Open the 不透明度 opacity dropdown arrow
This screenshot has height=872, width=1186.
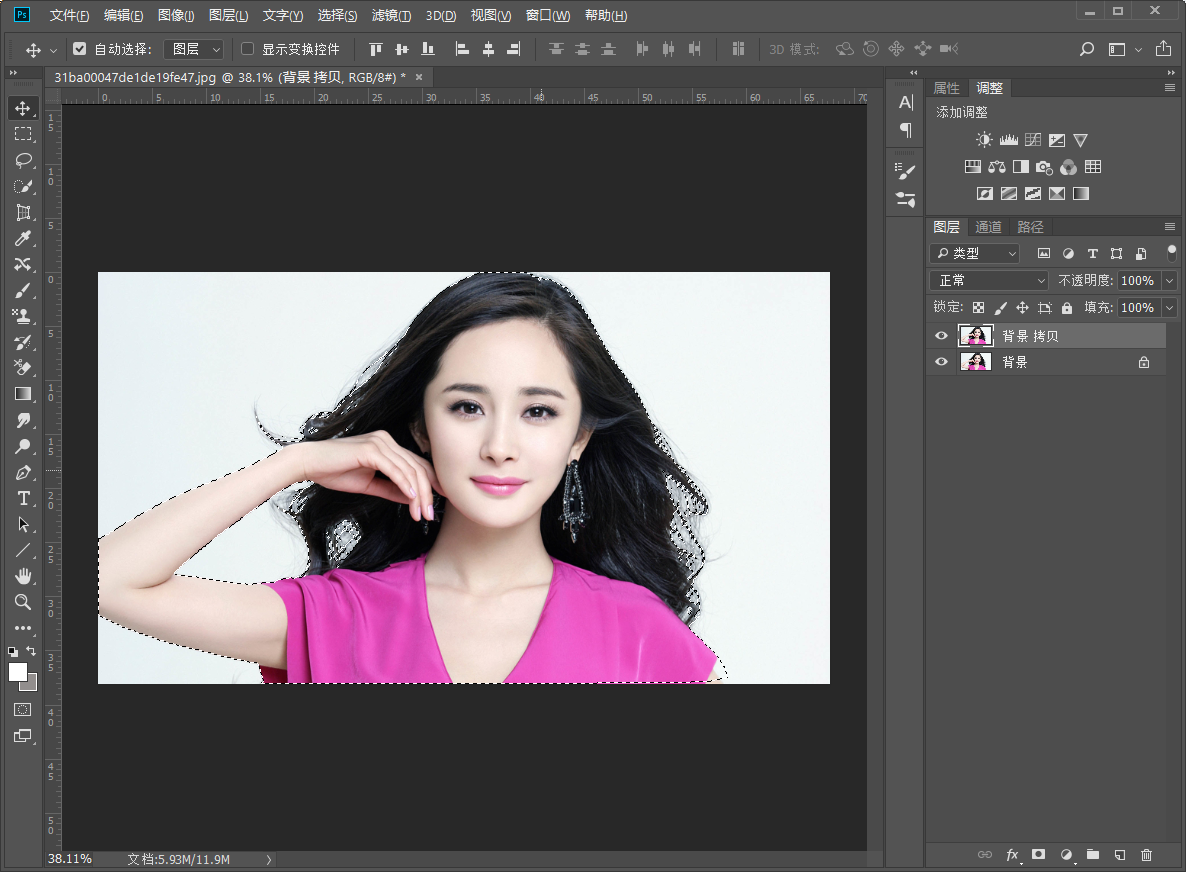1169,281
